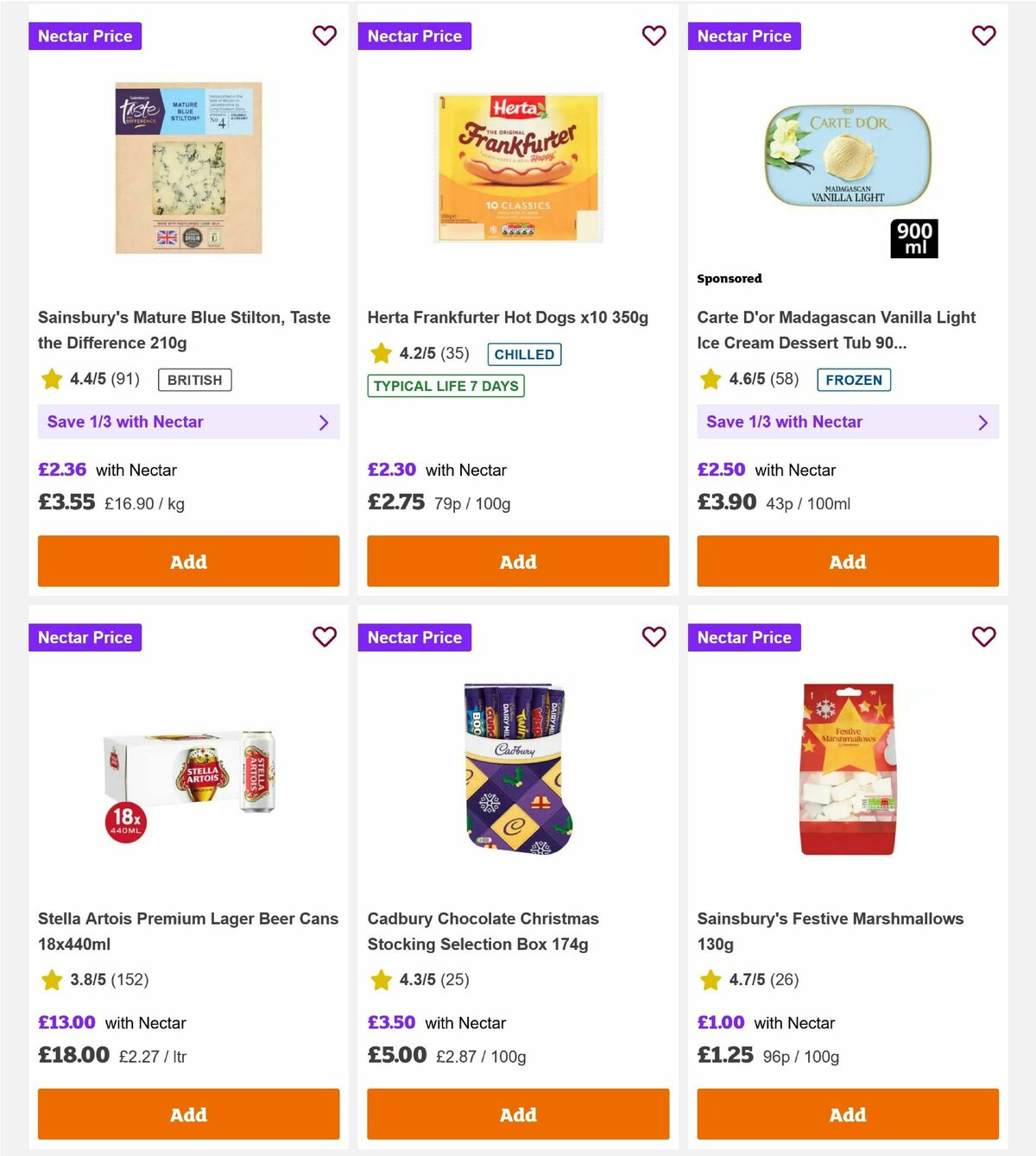Select the FROZEN tag on Carte D'or dessert

coord(854,380)
